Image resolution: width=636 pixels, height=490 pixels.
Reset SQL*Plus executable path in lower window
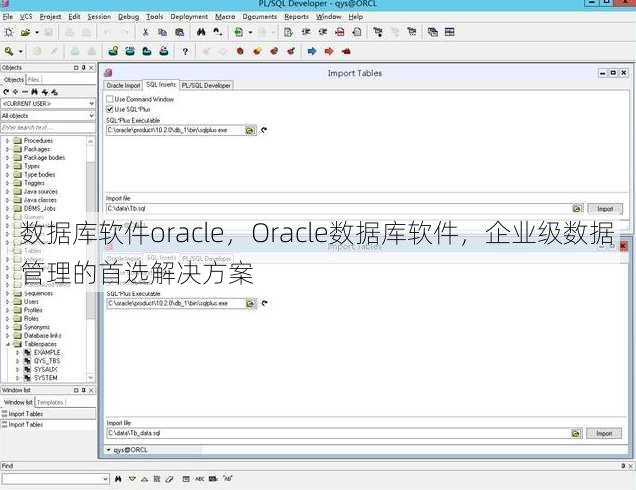click(x=264, y=303)
